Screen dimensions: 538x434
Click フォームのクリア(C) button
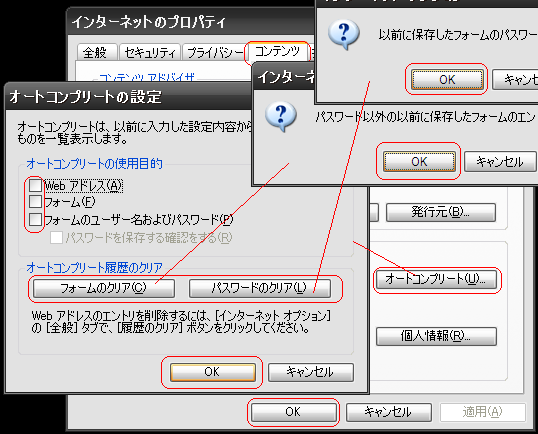tap(104, 288)
